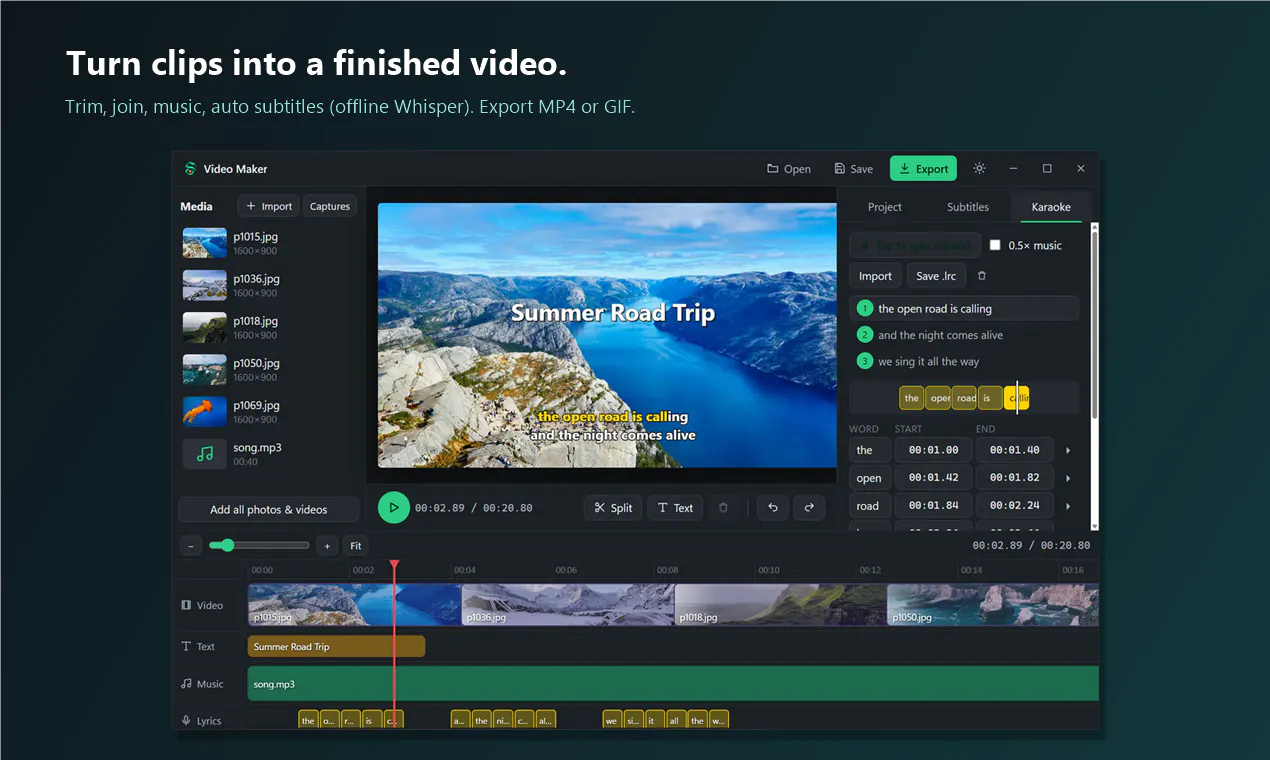The width and height of the screenshot is (1270, 760).
Task: Enable the 0.5× music checkbox
Action: point(995,245)
